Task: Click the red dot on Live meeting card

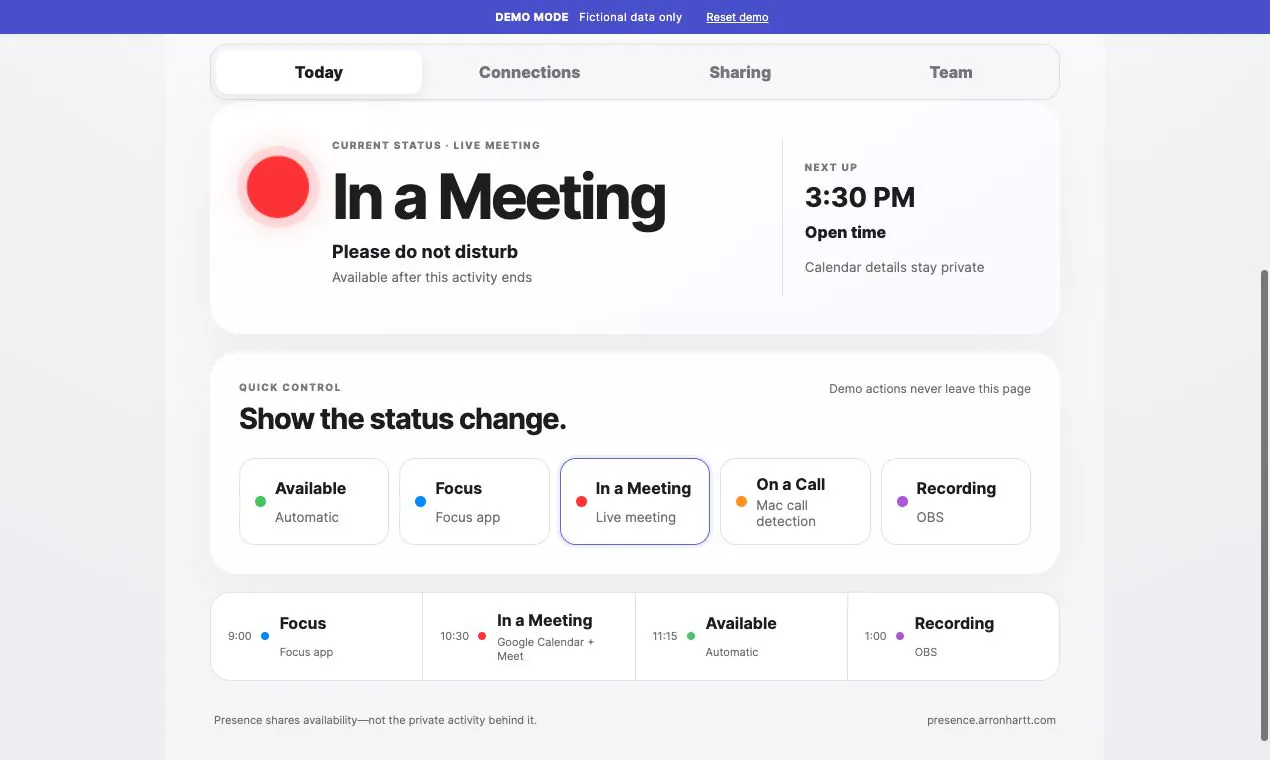Action: point(581,502)
